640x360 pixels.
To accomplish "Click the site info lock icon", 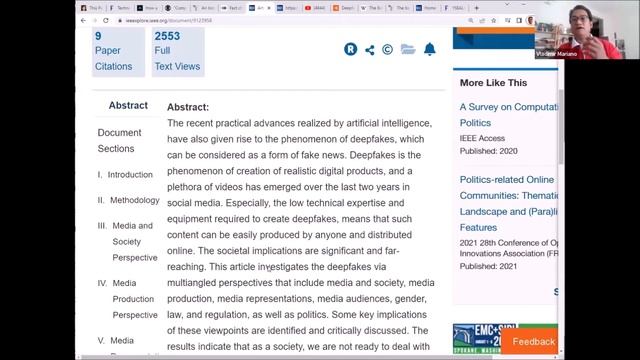I will (x=120, y=20).
